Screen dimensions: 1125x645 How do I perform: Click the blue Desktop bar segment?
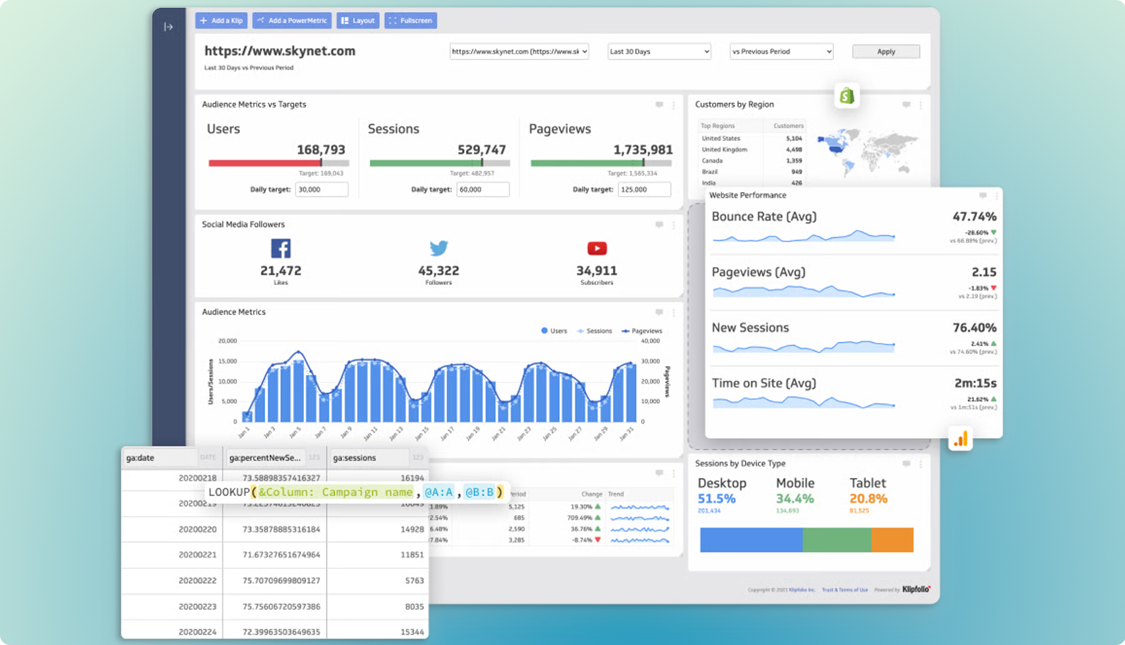tap(751, 540)
